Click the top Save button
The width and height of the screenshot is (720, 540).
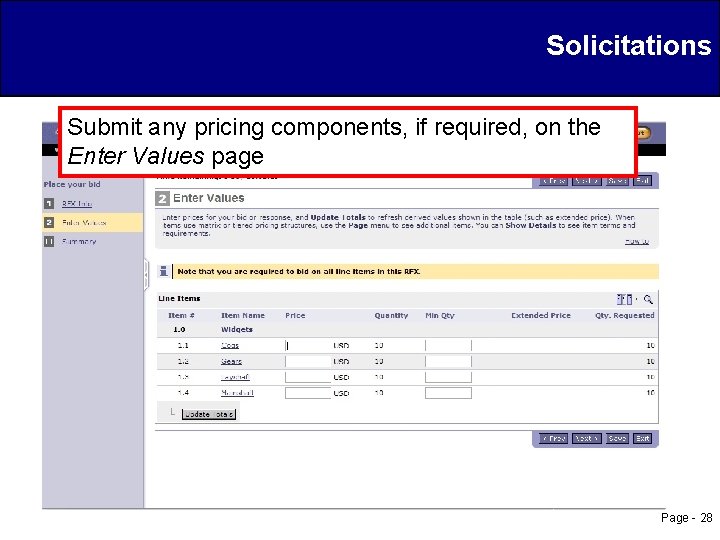tap(617, 181)
